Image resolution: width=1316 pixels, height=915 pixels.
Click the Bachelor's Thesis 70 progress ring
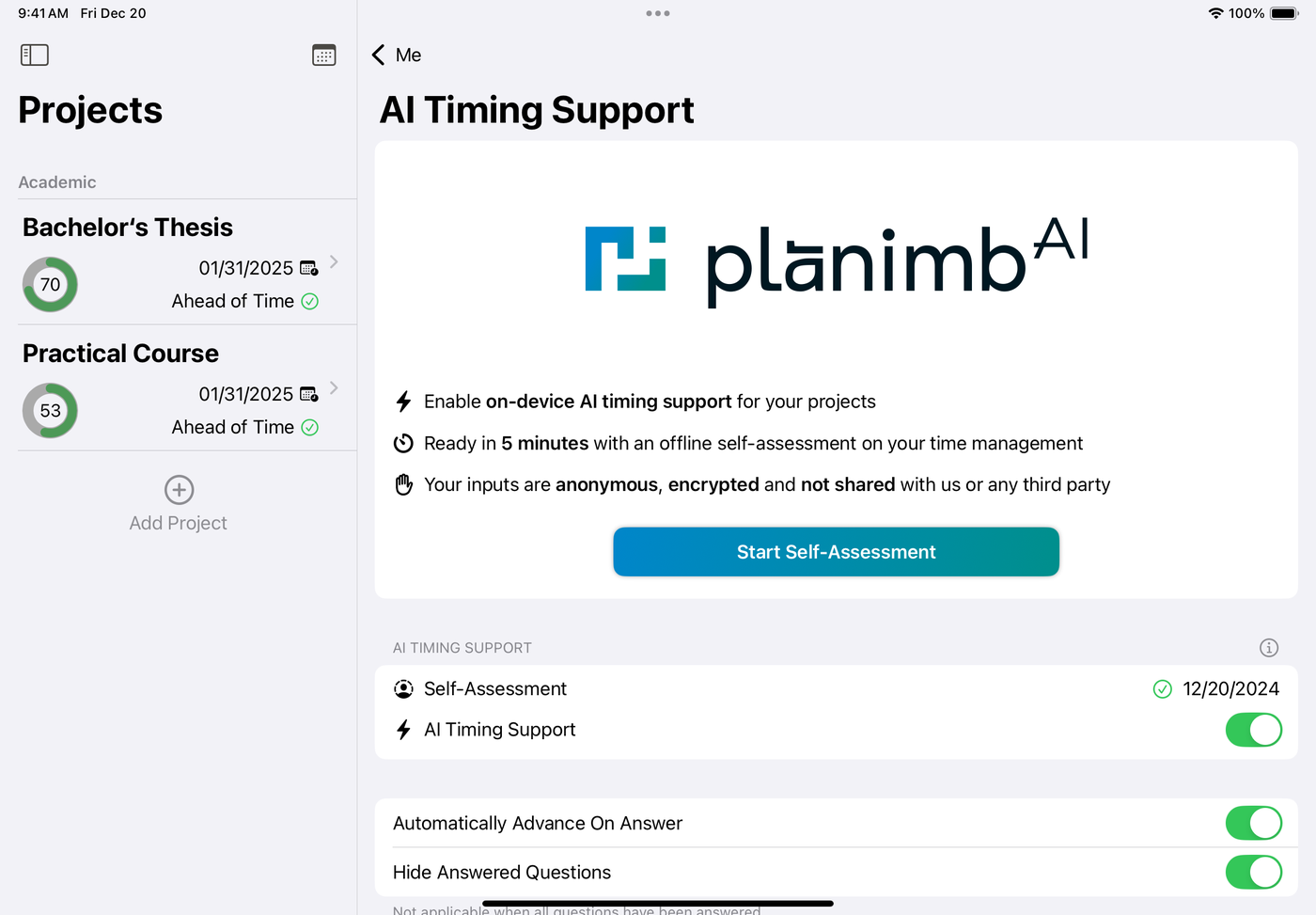tap(50, 285)
